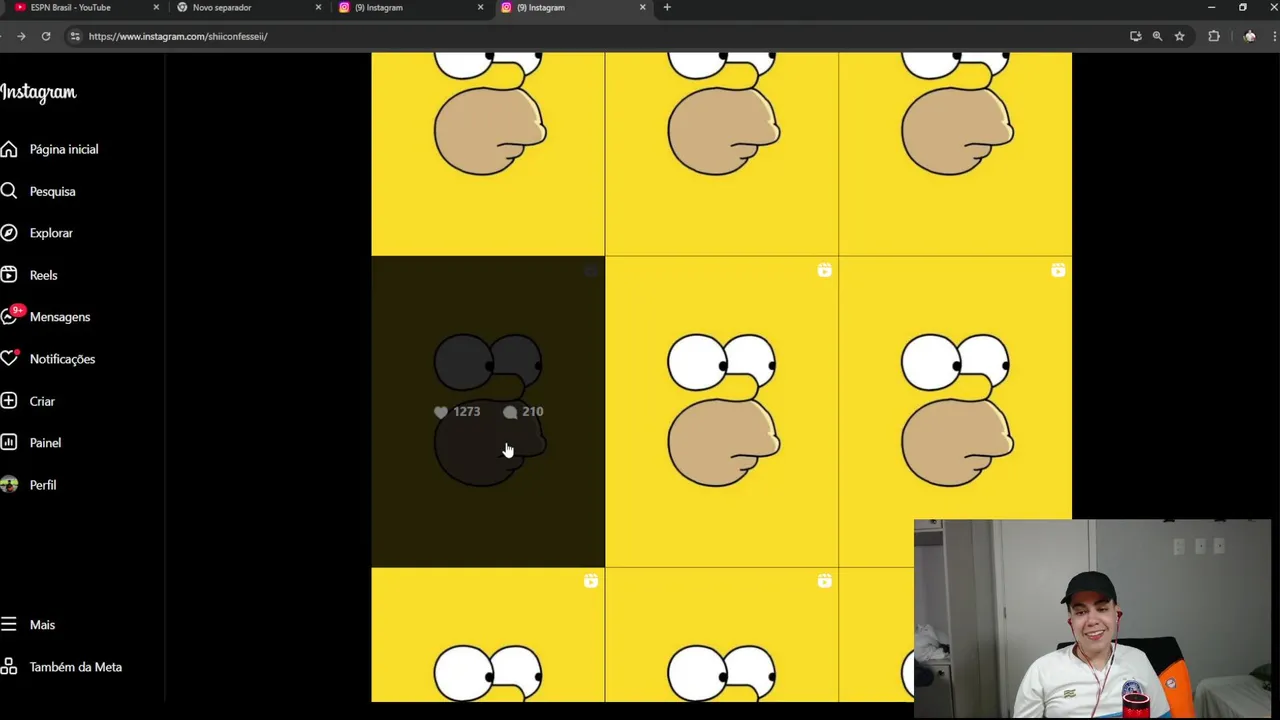Select Mensagens label in sidebar
The image size is (1280, 720).
[60, 317]
